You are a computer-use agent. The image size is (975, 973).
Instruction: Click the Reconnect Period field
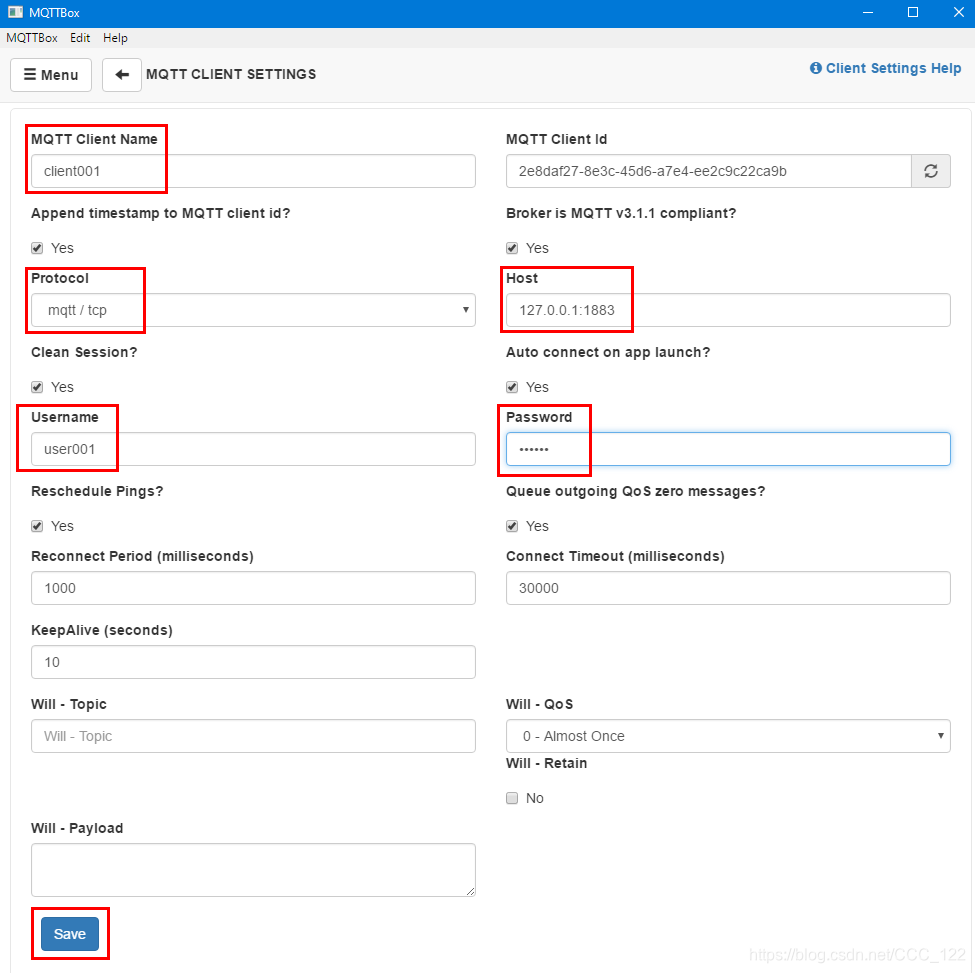click(253, 588)
